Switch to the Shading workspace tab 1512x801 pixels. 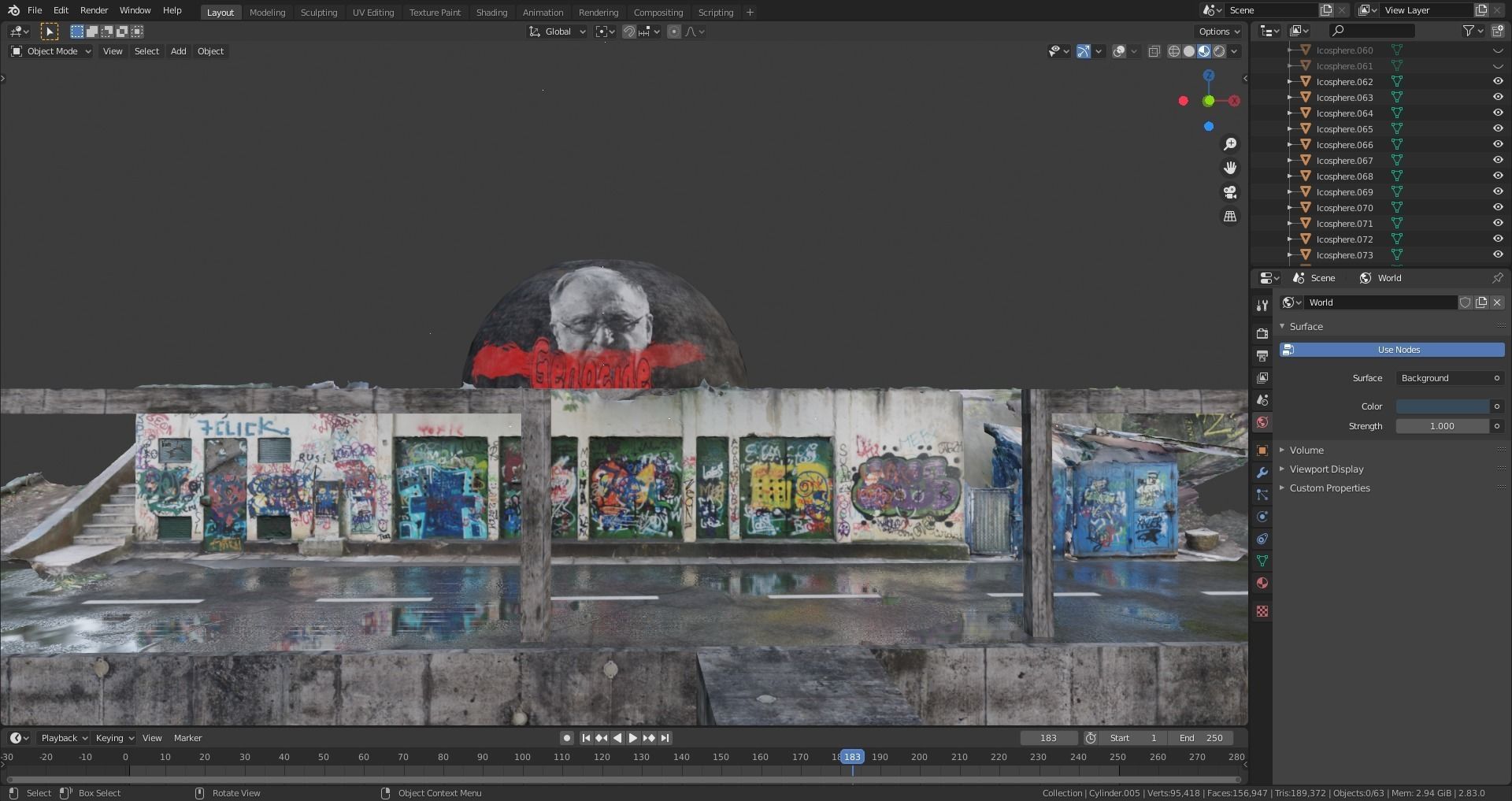point(491,13)
